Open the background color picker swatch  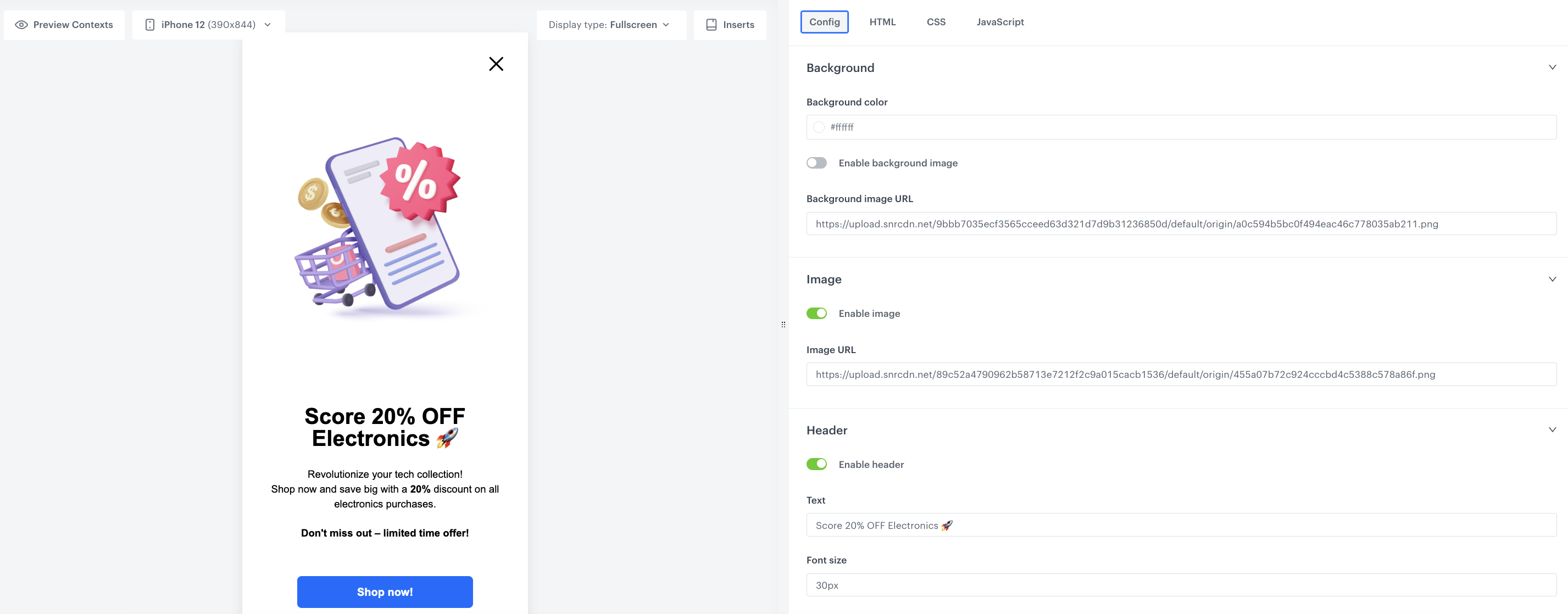tap(818, 127)
